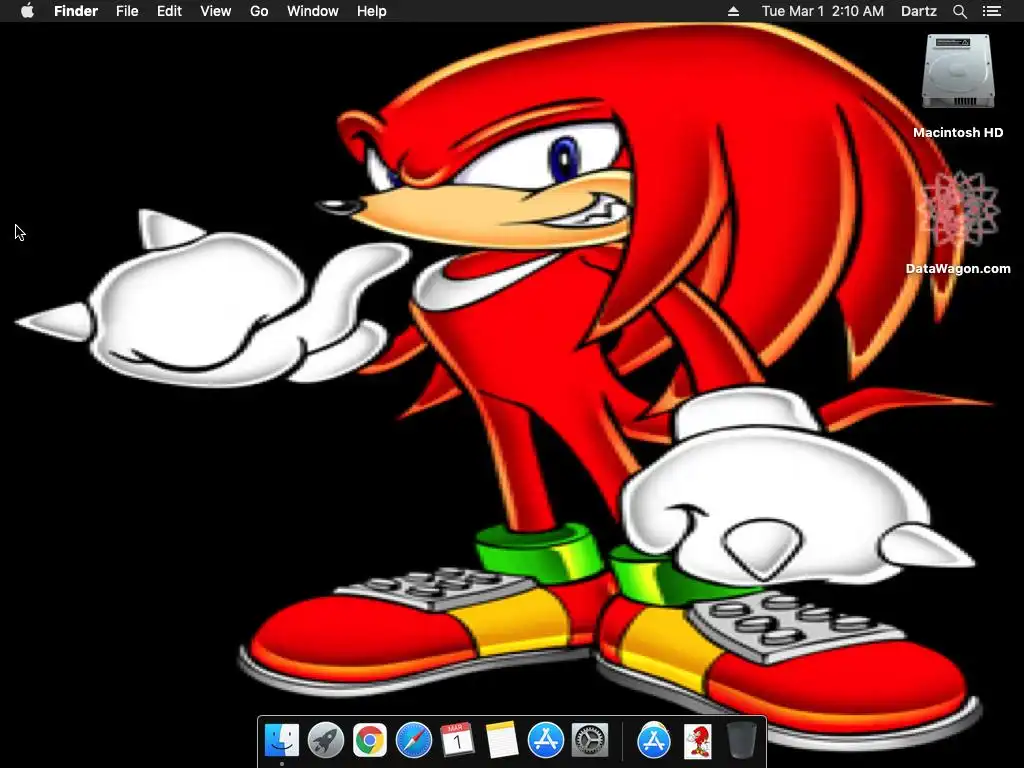Screen dimensions: 1024x768
Task: Open Spotlight search magnifier
Action: 959,11
